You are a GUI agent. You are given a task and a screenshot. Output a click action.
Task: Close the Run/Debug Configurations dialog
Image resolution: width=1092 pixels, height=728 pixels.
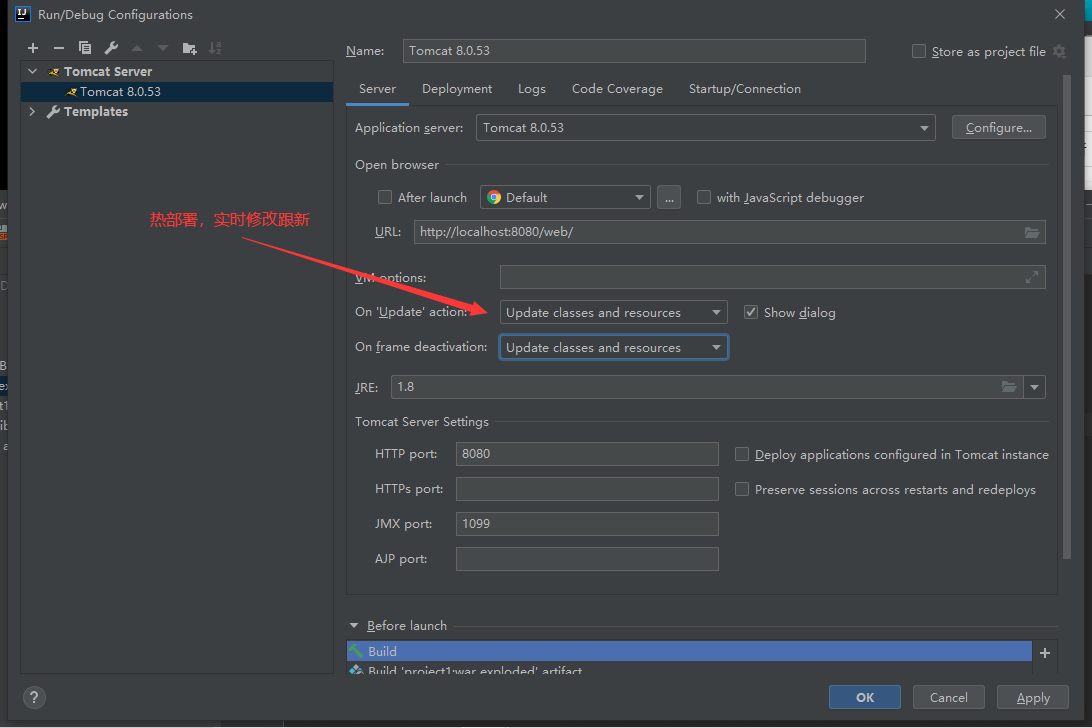coord(1060,14)
